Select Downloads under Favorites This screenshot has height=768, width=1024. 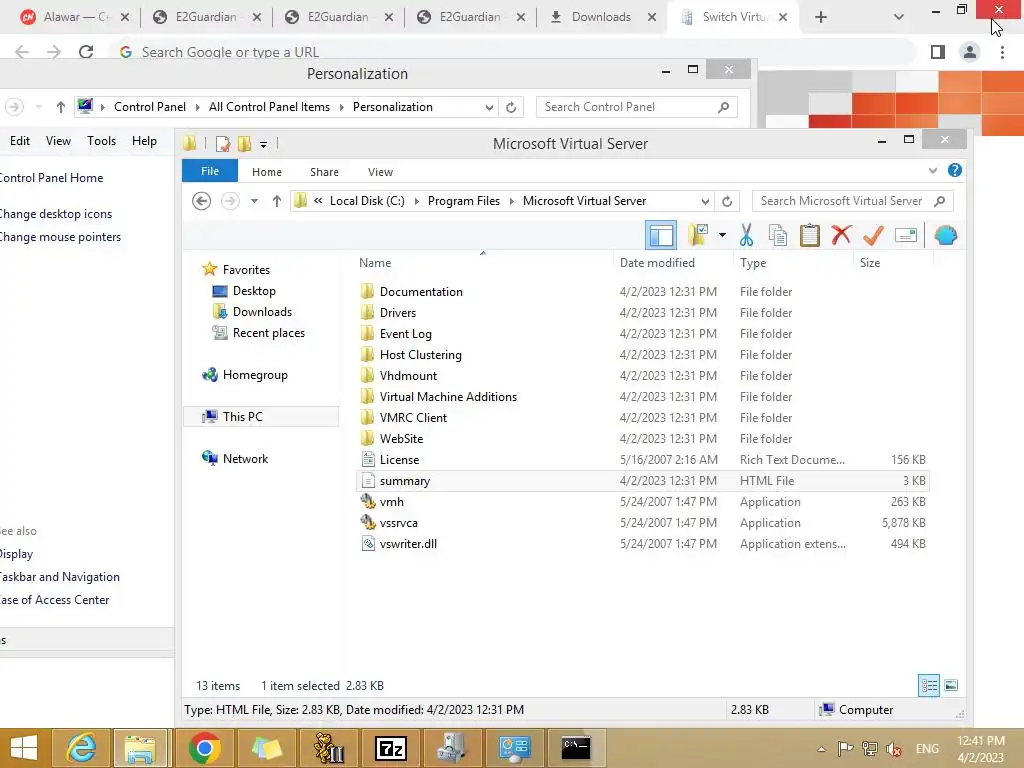click(262, 312)
